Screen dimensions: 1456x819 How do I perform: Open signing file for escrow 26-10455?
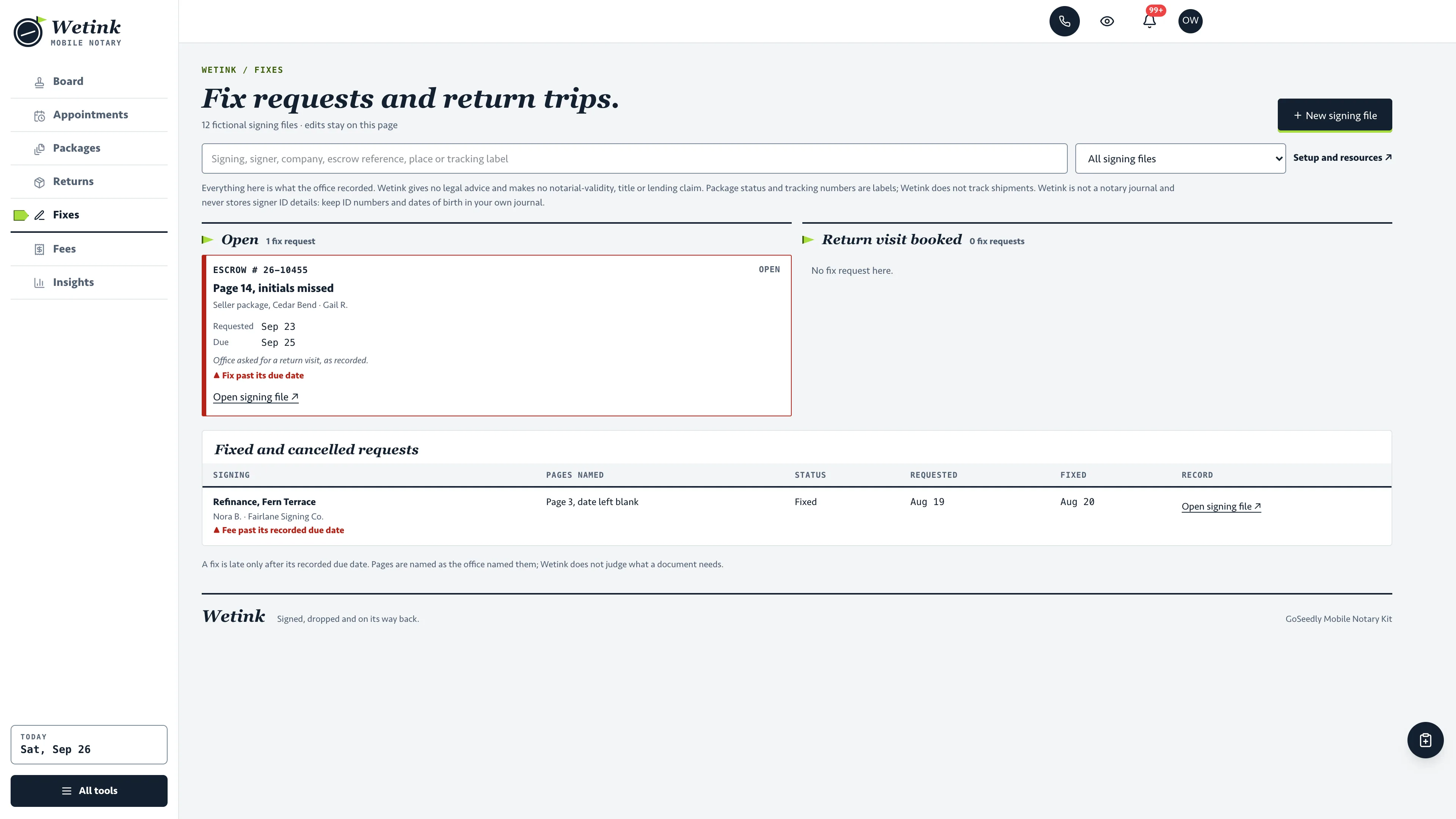pyautogui.click(x=256, y=397)
